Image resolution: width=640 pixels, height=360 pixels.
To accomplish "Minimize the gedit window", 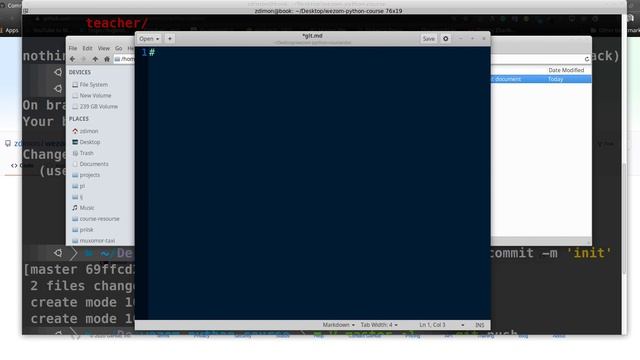I will click(460, 38).
